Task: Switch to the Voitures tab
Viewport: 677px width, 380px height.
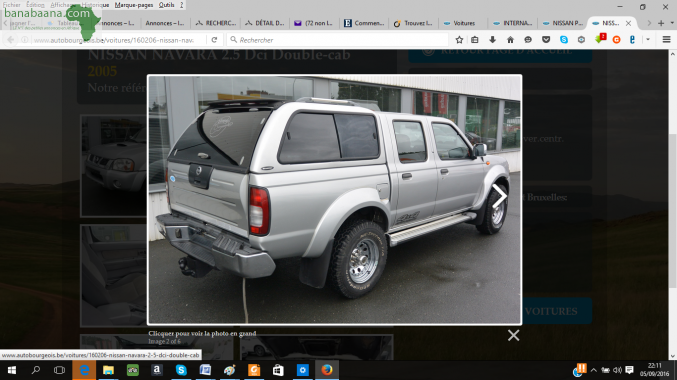Action: (464, 23)
